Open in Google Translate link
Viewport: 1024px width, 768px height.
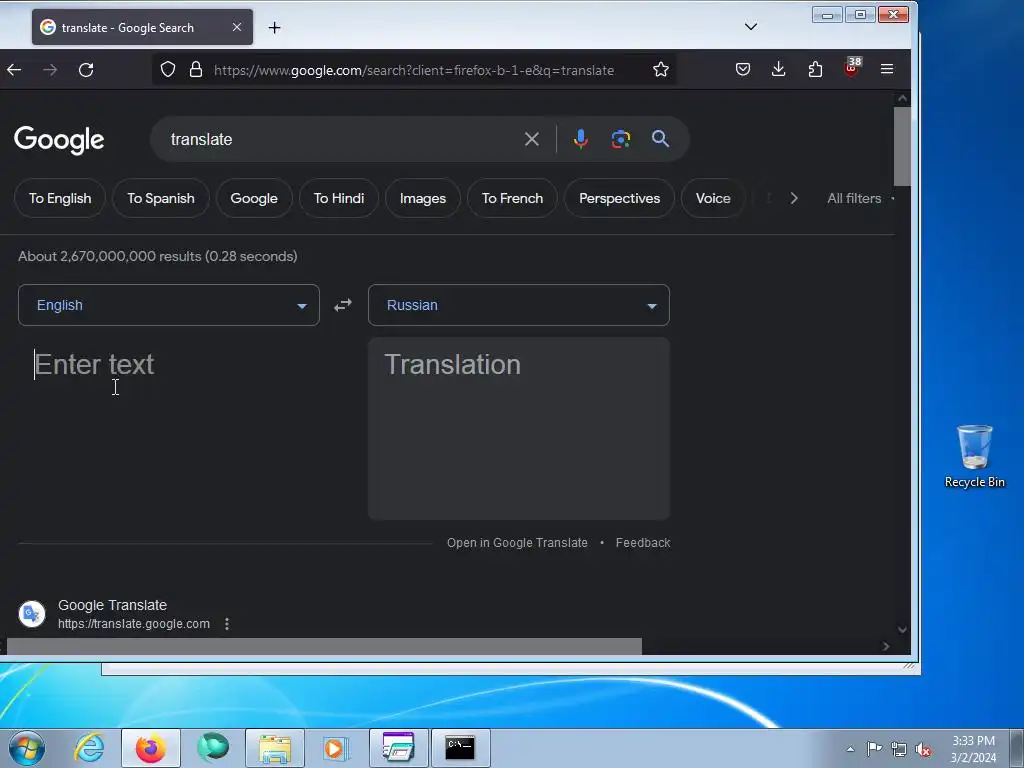517,543
